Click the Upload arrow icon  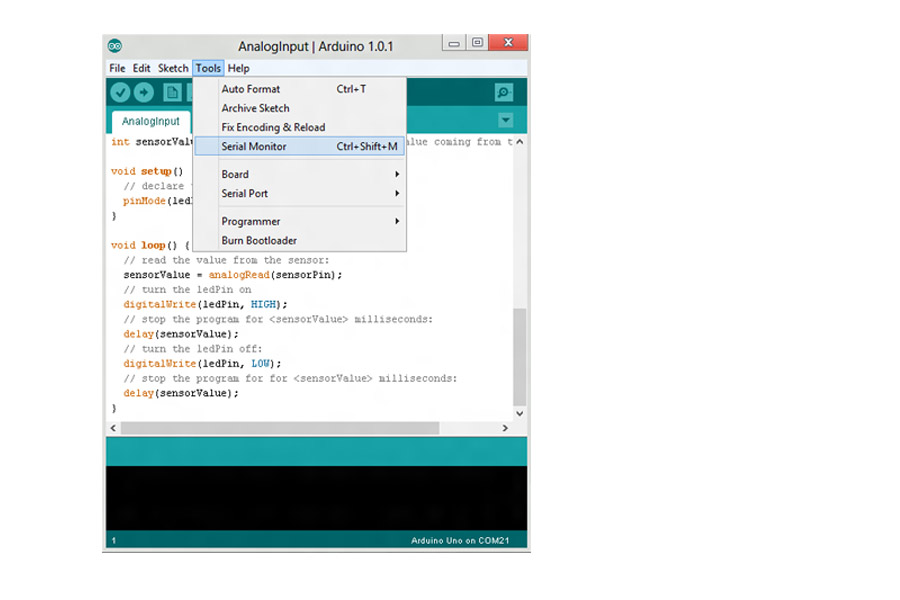point(144,93)
